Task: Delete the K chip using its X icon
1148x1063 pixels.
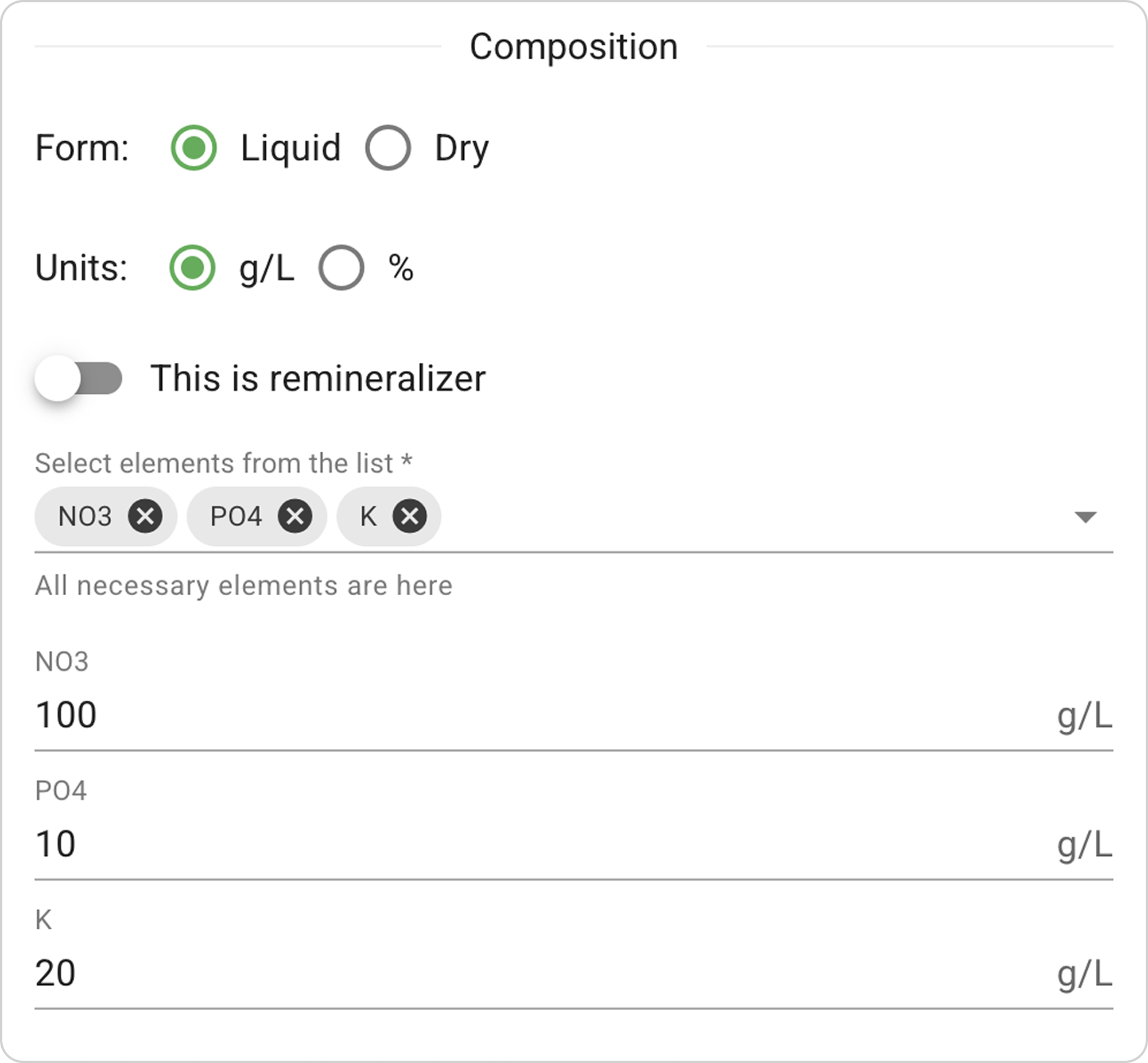Action: click(x=409, y=516)
